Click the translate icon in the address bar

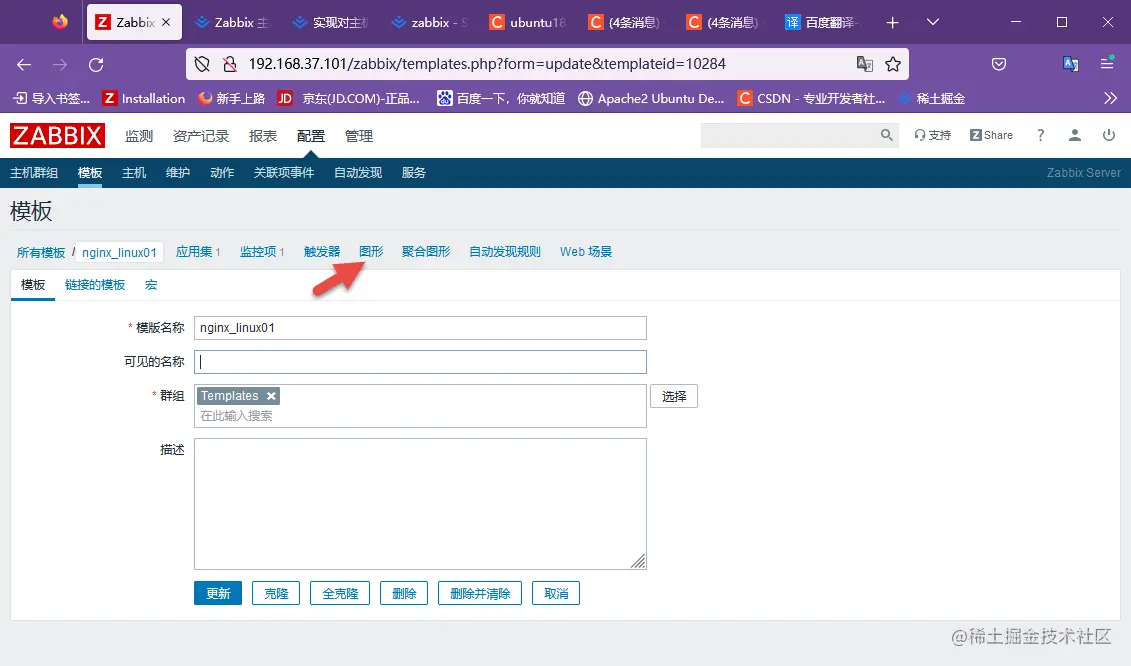point(863,62)
